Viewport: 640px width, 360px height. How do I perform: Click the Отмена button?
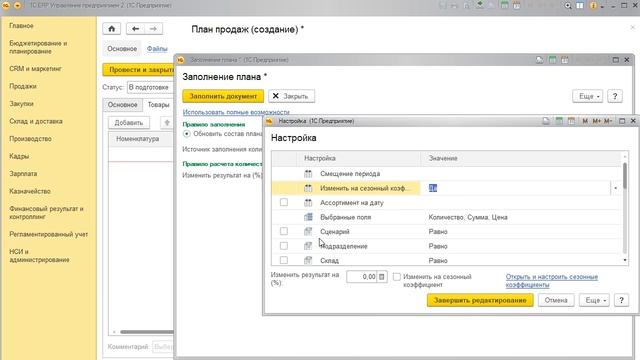pos(556,300)
